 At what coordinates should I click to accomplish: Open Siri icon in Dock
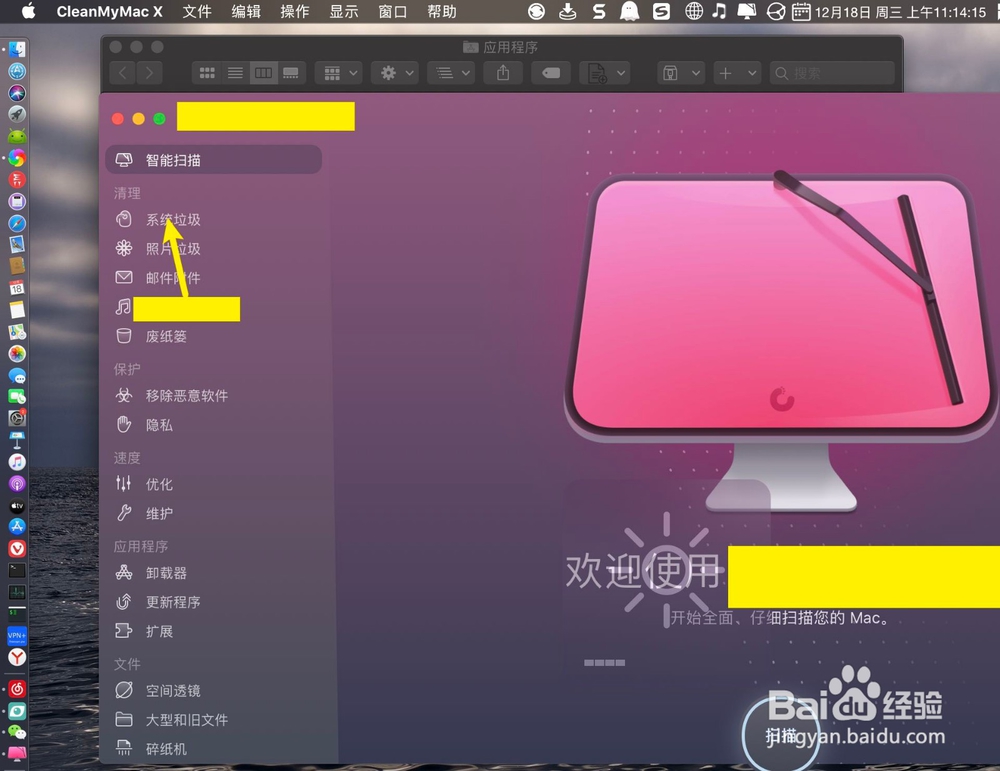pyautogui.click(x=17, y=92)
